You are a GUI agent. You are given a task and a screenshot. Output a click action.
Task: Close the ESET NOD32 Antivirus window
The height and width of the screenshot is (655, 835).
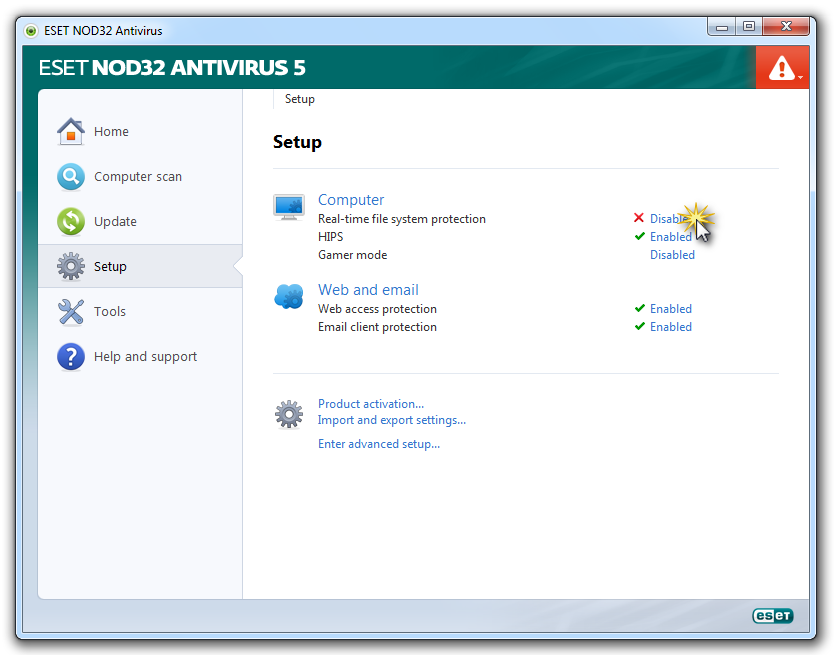pyautogui.click(x=786, y=27)
